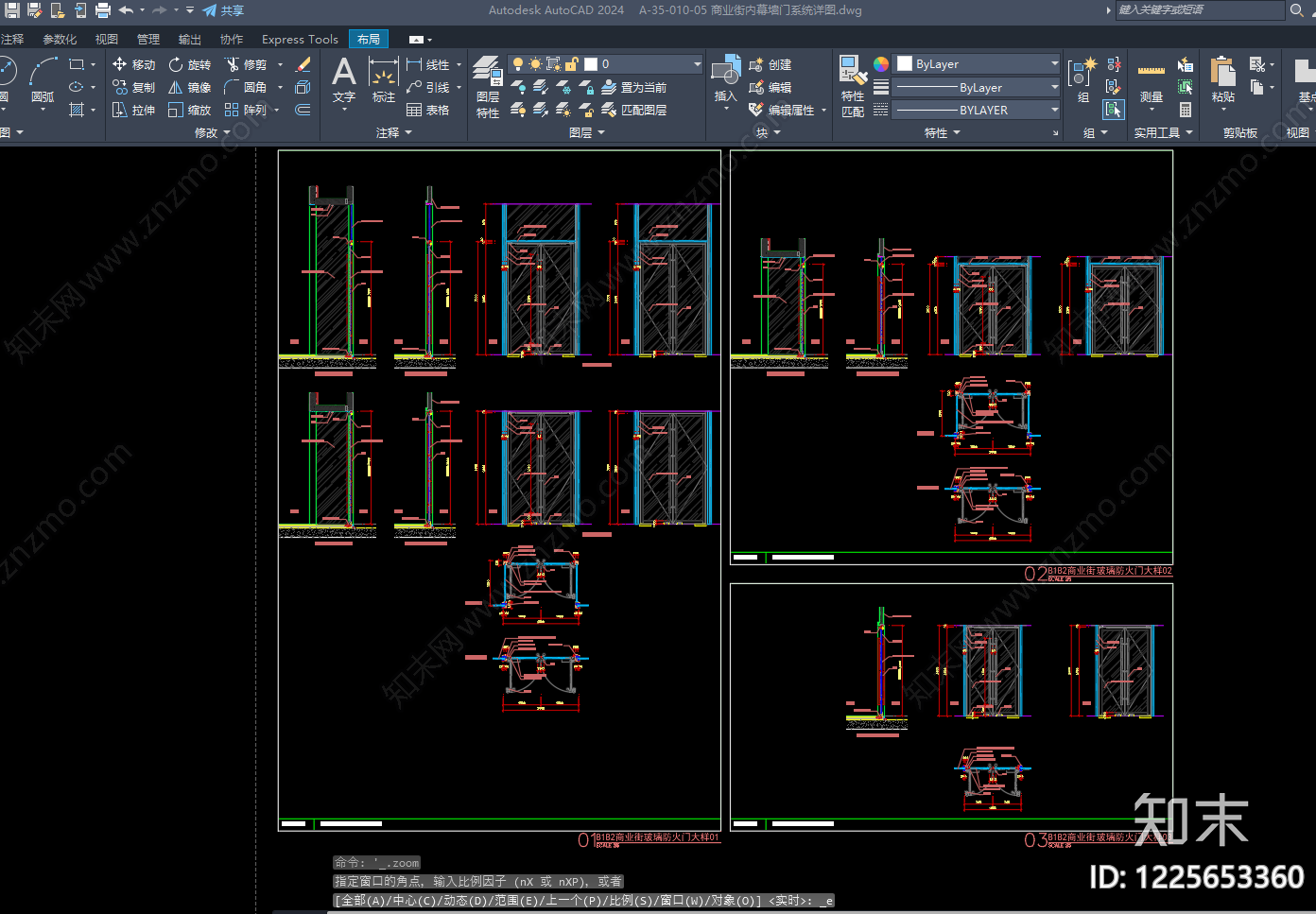Toggle layer freeze sun icon
The image size is (1316, 914).
point(536,63)
